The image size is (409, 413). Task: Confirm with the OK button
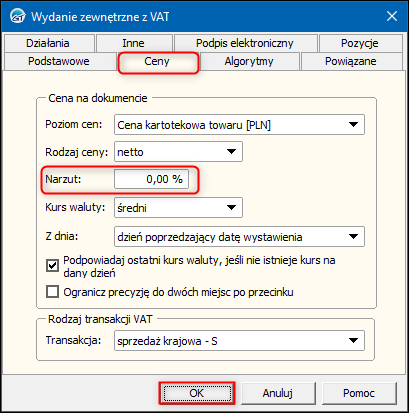(197, 393)
